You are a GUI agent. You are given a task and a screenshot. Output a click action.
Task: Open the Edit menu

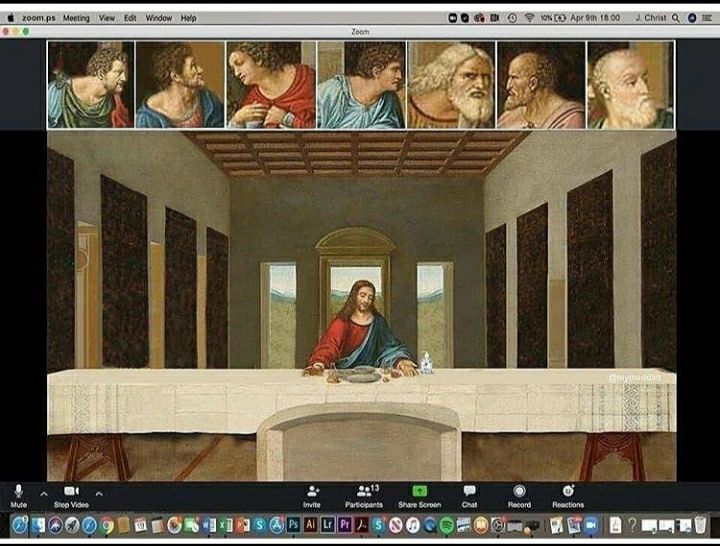coord(130,18)
